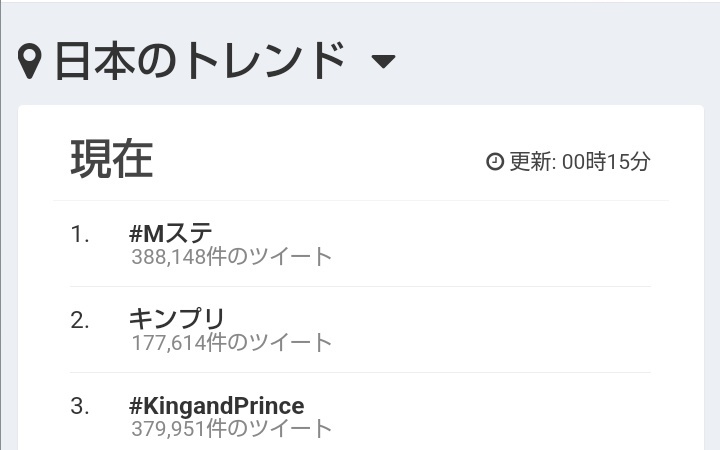Click the 更新 label next to the clock
Viewport: 720px width, 450px height.
coord(532,161)
